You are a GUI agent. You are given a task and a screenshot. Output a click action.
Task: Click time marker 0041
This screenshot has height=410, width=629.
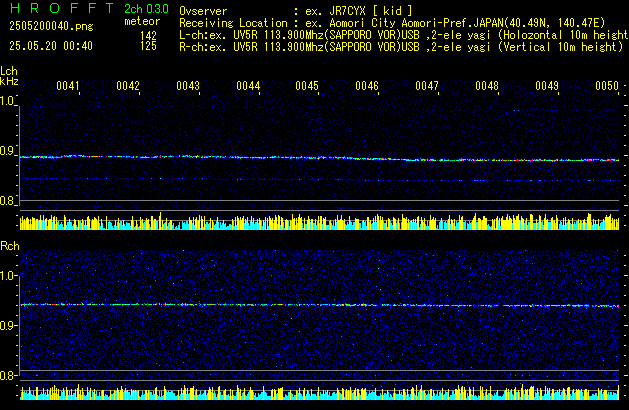coord(68,86)
